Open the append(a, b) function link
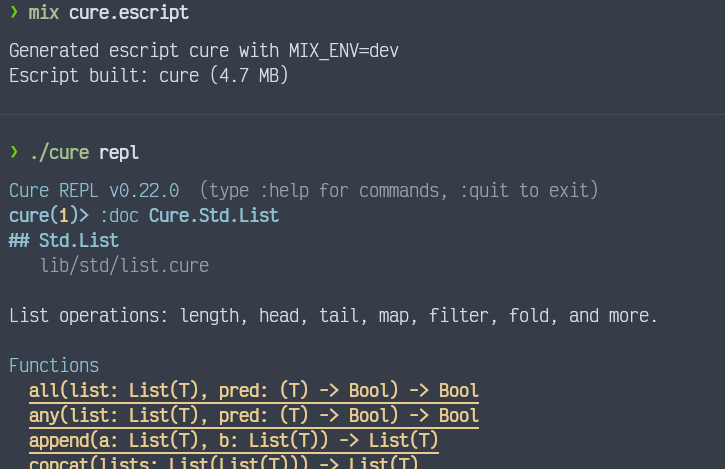Image resolution: width=725 pixels, height=469 pixels. [x=233, y=441]
